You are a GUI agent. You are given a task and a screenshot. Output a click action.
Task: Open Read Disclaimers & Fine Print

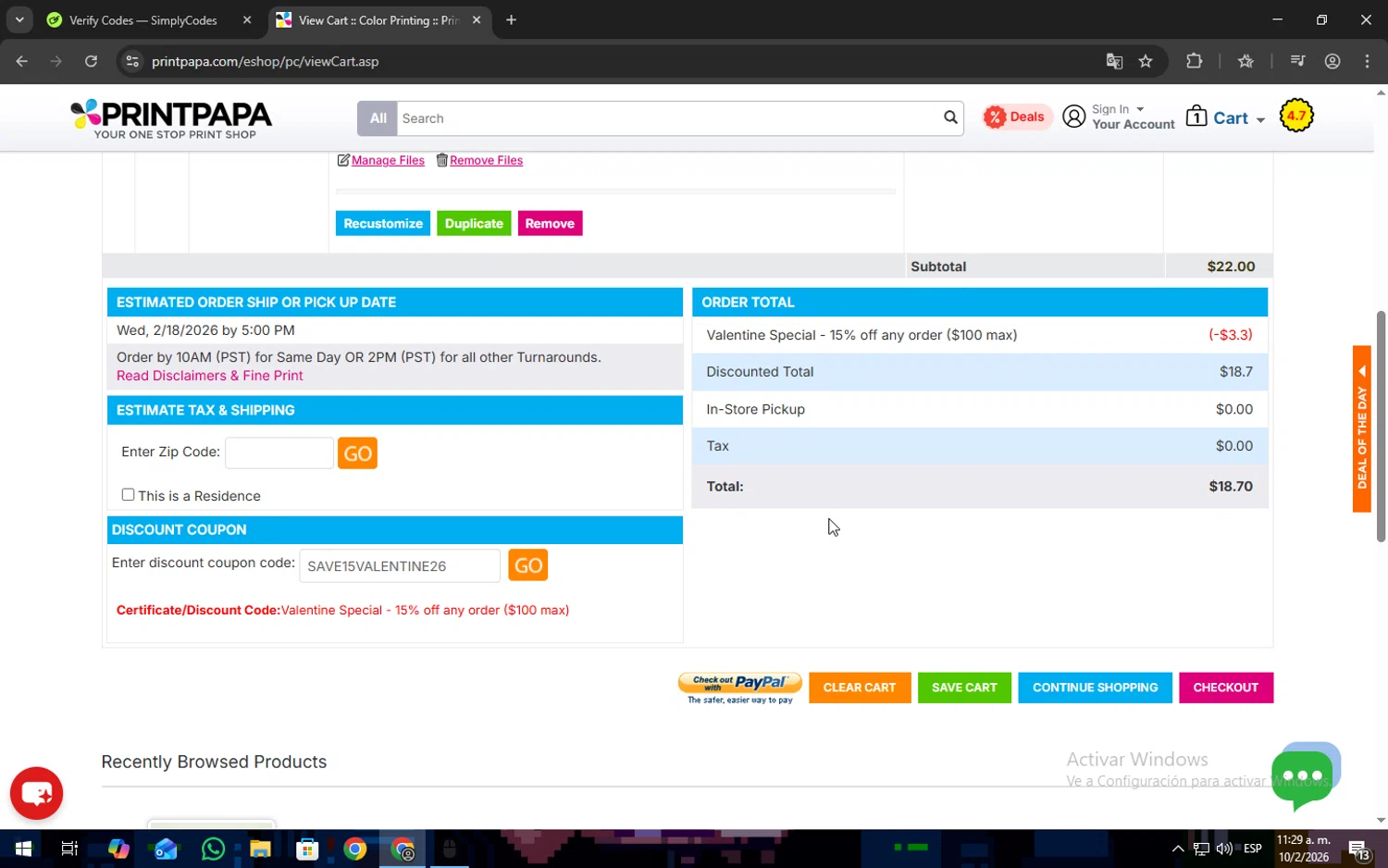coord(209,375)
